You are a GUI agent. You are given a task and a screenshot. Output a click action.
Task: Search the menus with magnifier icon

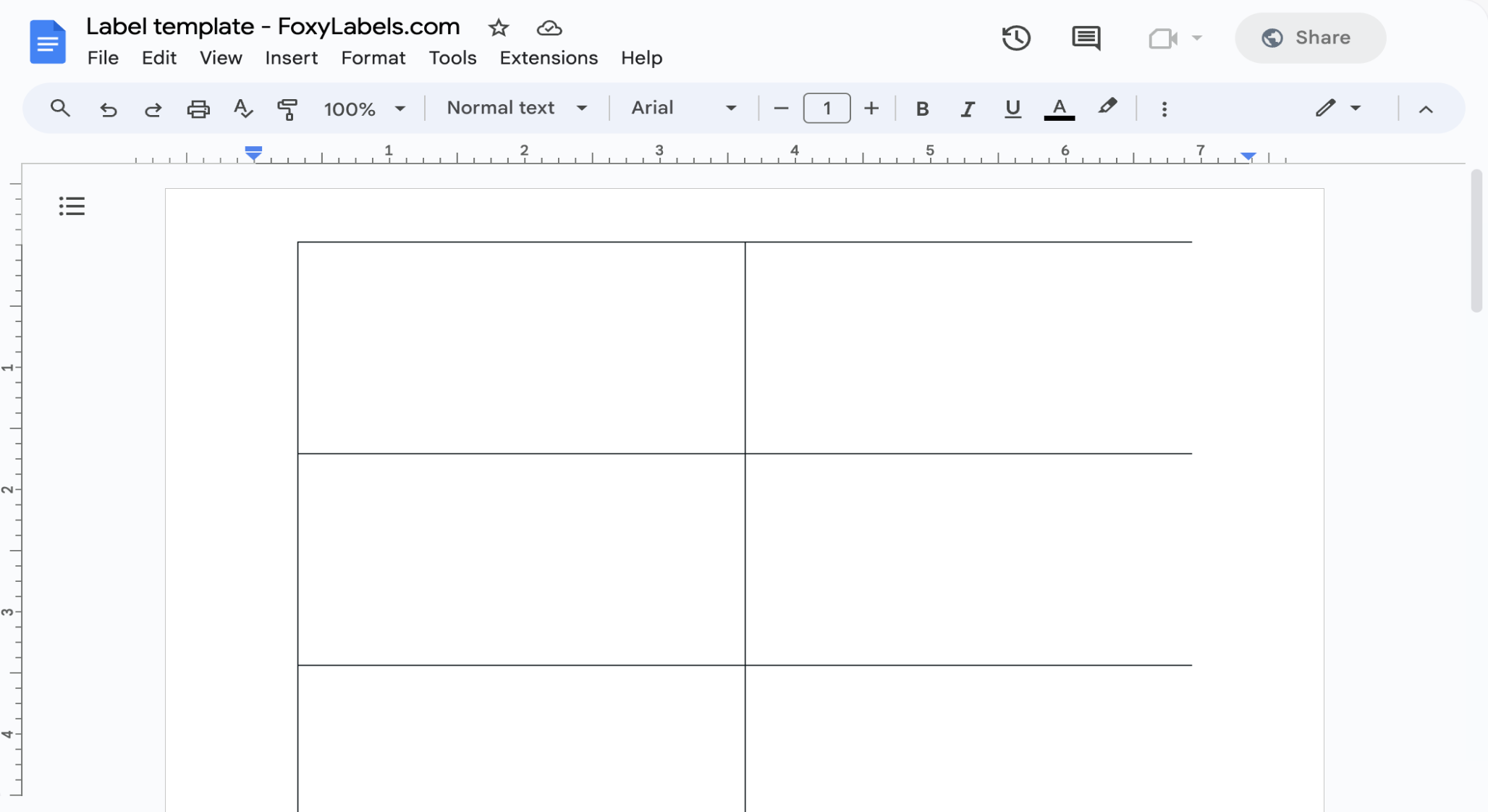[60, 109]
